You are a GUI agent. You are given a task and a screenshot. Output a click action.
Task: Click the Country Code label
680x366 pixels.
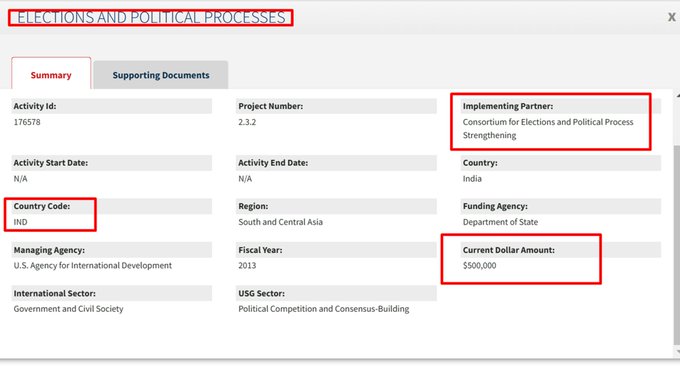[x=42, y=206]
